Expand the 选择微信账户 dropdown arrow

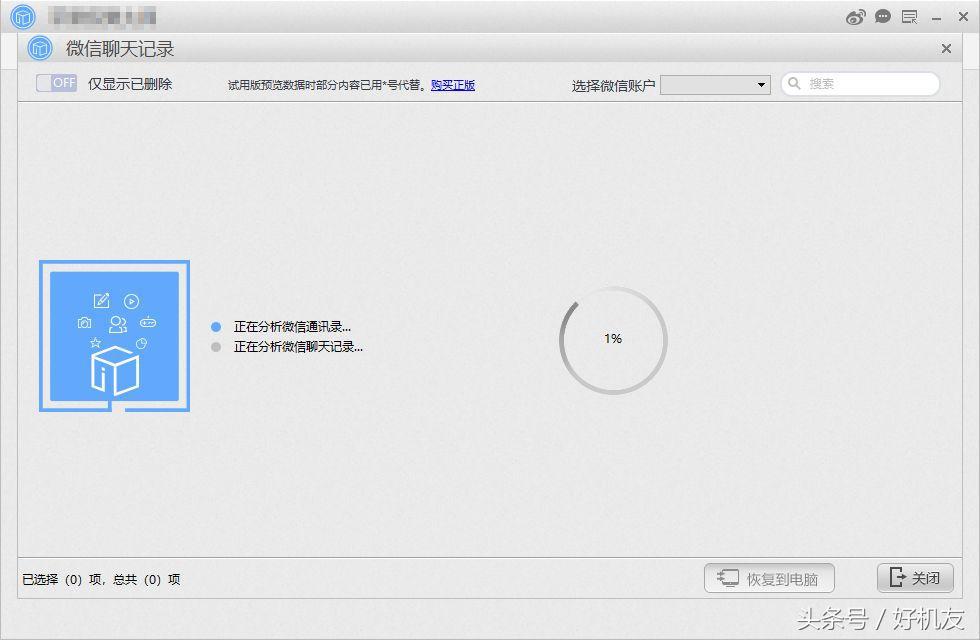(760, 84)
